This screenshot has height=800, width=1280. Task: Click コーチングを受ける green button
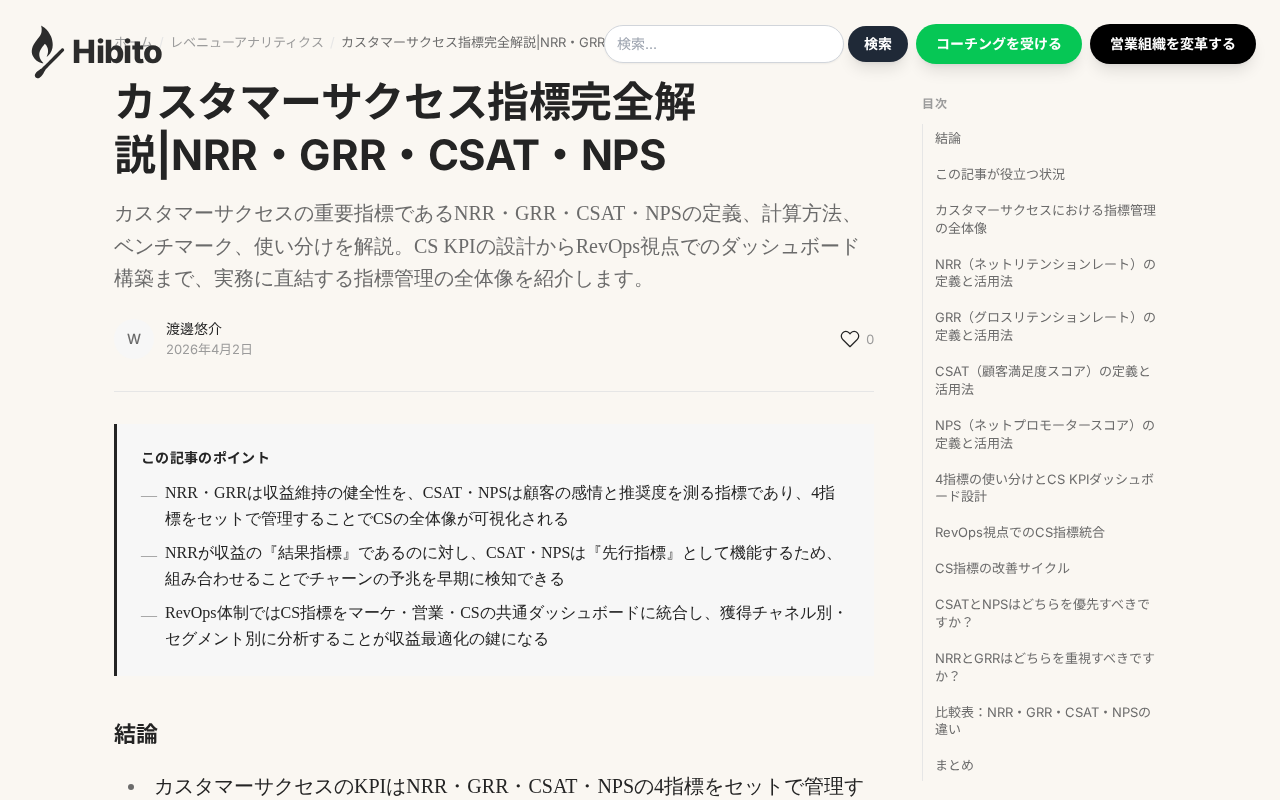point(999,44)
